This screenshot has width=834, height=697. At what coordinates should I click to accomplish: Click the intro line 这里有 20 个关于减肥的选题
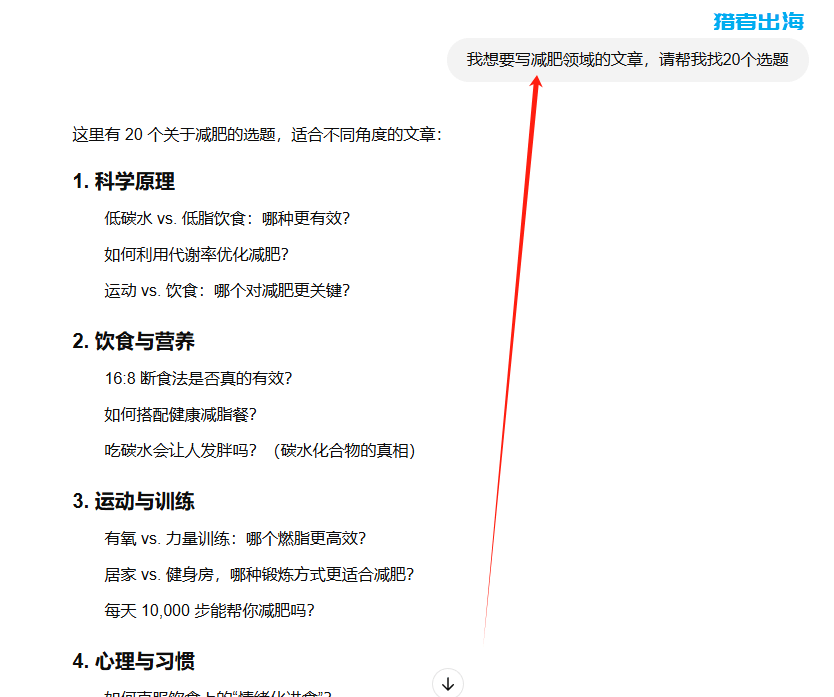coord(257,135)
